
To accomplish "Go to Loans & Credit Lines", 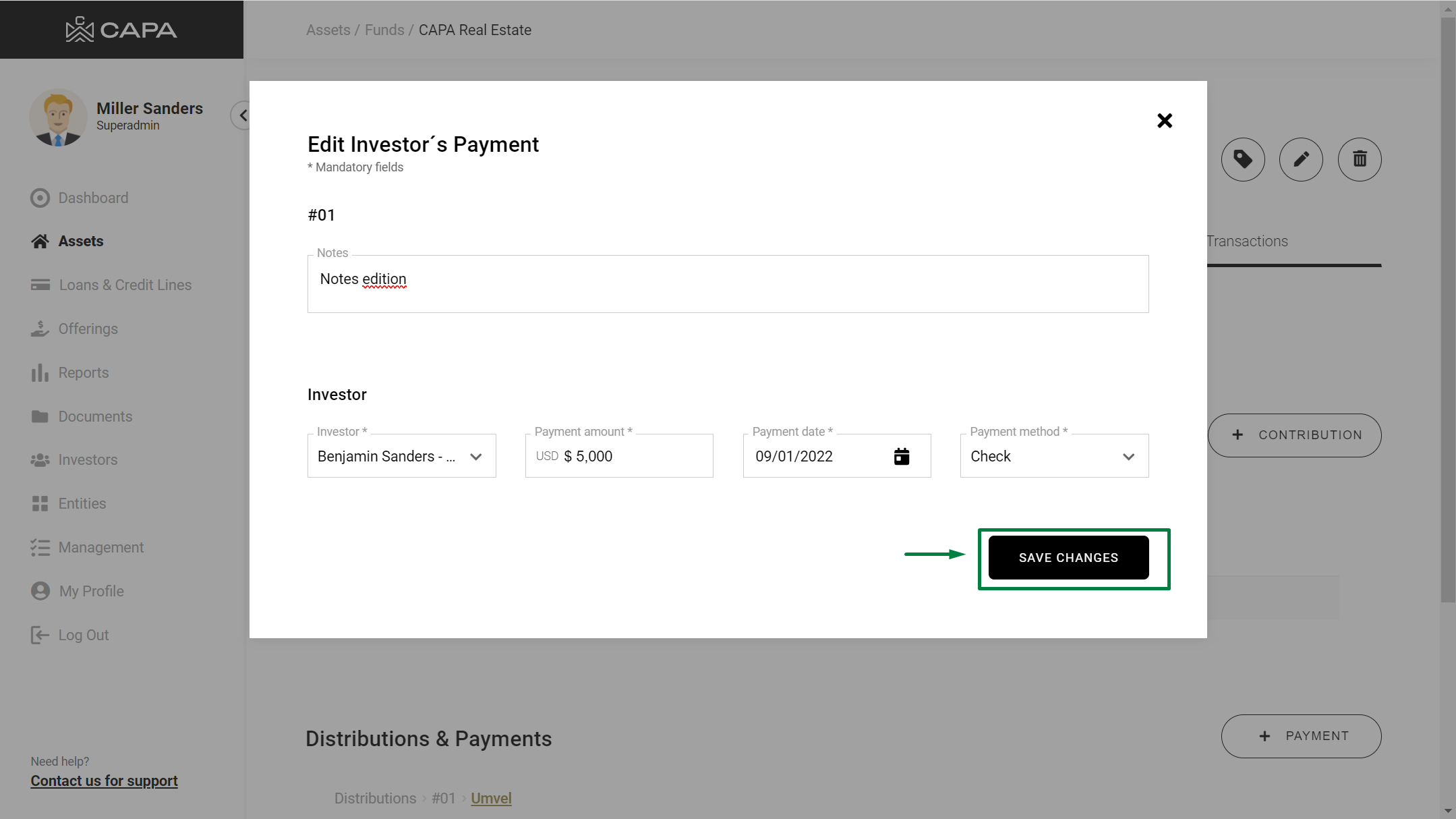I will (125, 285).
